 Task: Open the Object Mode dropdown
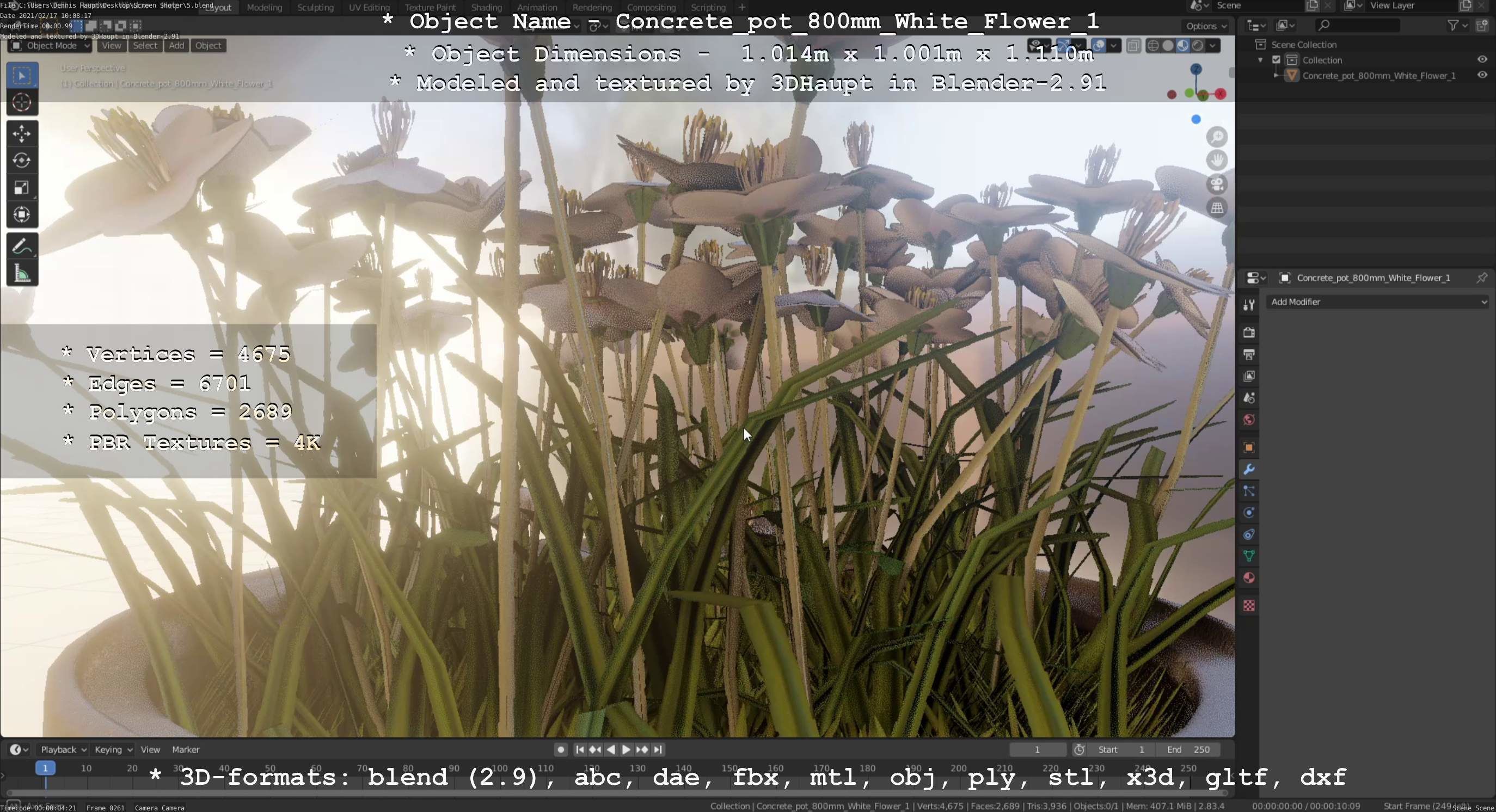(x=51, y=45)
